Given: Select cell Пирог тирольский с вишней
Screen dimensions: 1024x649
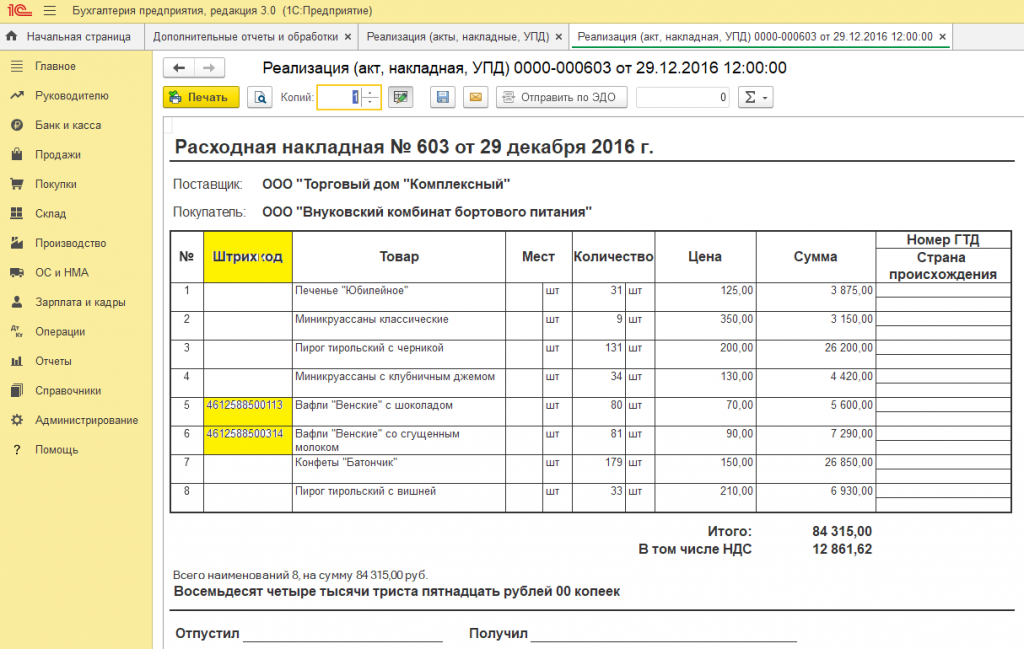Looking at the screenshot, I should 398,498.
